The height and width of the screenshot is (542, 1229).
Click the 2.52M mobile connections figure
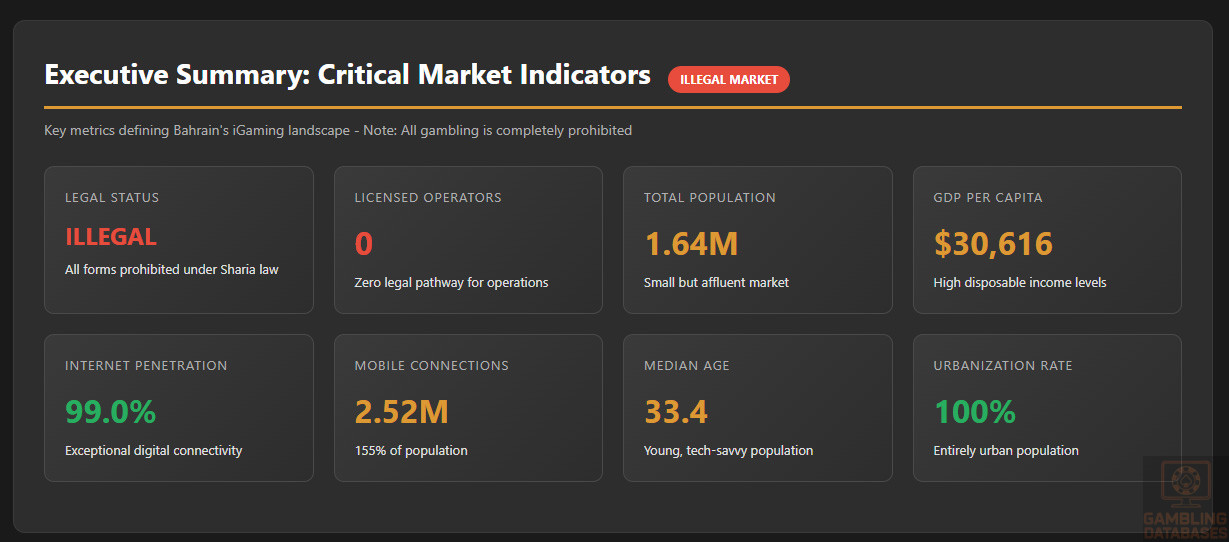click(x=401, y=411)
